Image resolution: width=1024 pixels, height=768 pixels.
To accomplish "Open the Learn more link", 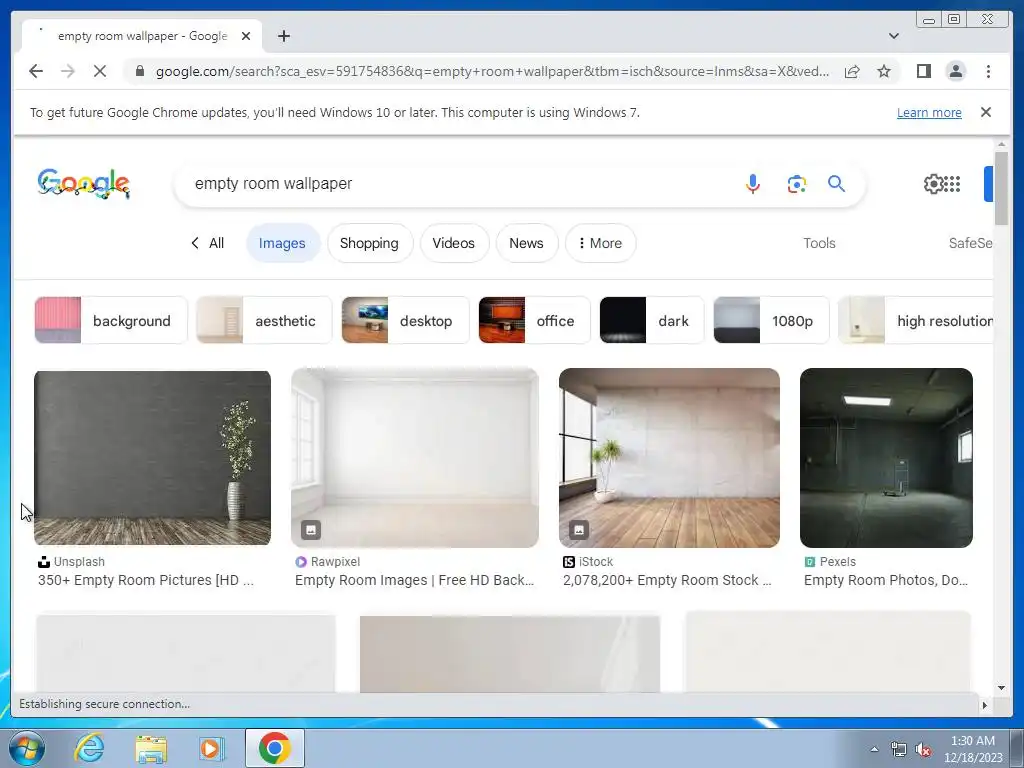I will point(929,112).
